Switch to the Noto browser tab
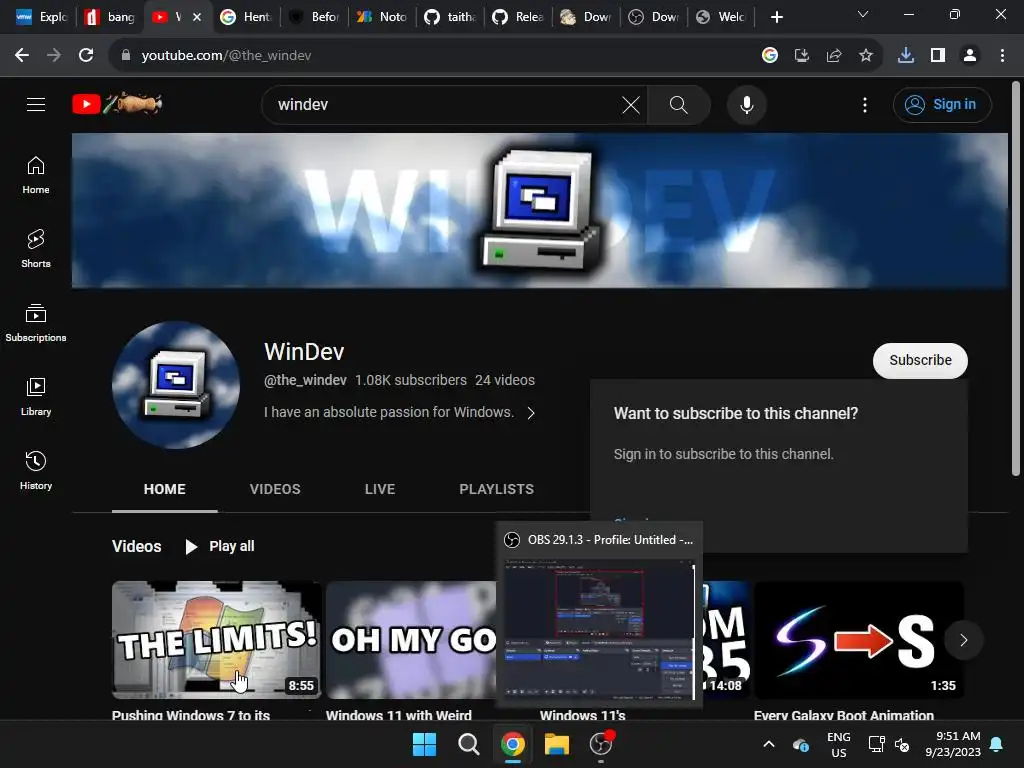This screenshot has width=1024, height=768. (382, 17)
